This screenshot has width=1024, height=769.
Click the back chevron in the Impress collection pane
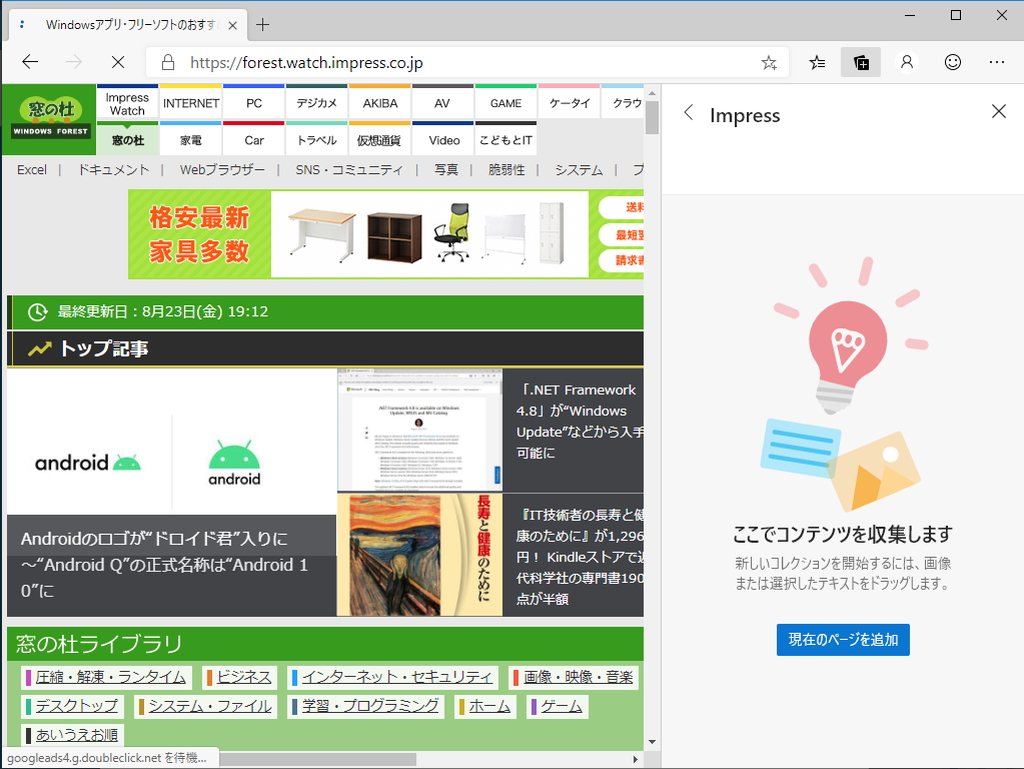click(x=688, y=113)
